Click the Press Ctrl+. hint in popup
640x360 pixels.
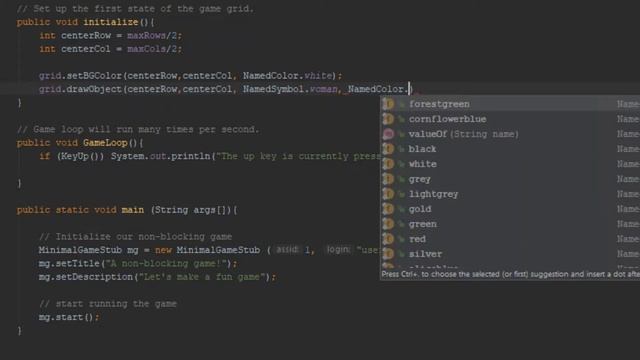pyautogui.click(x=510, y=274)
